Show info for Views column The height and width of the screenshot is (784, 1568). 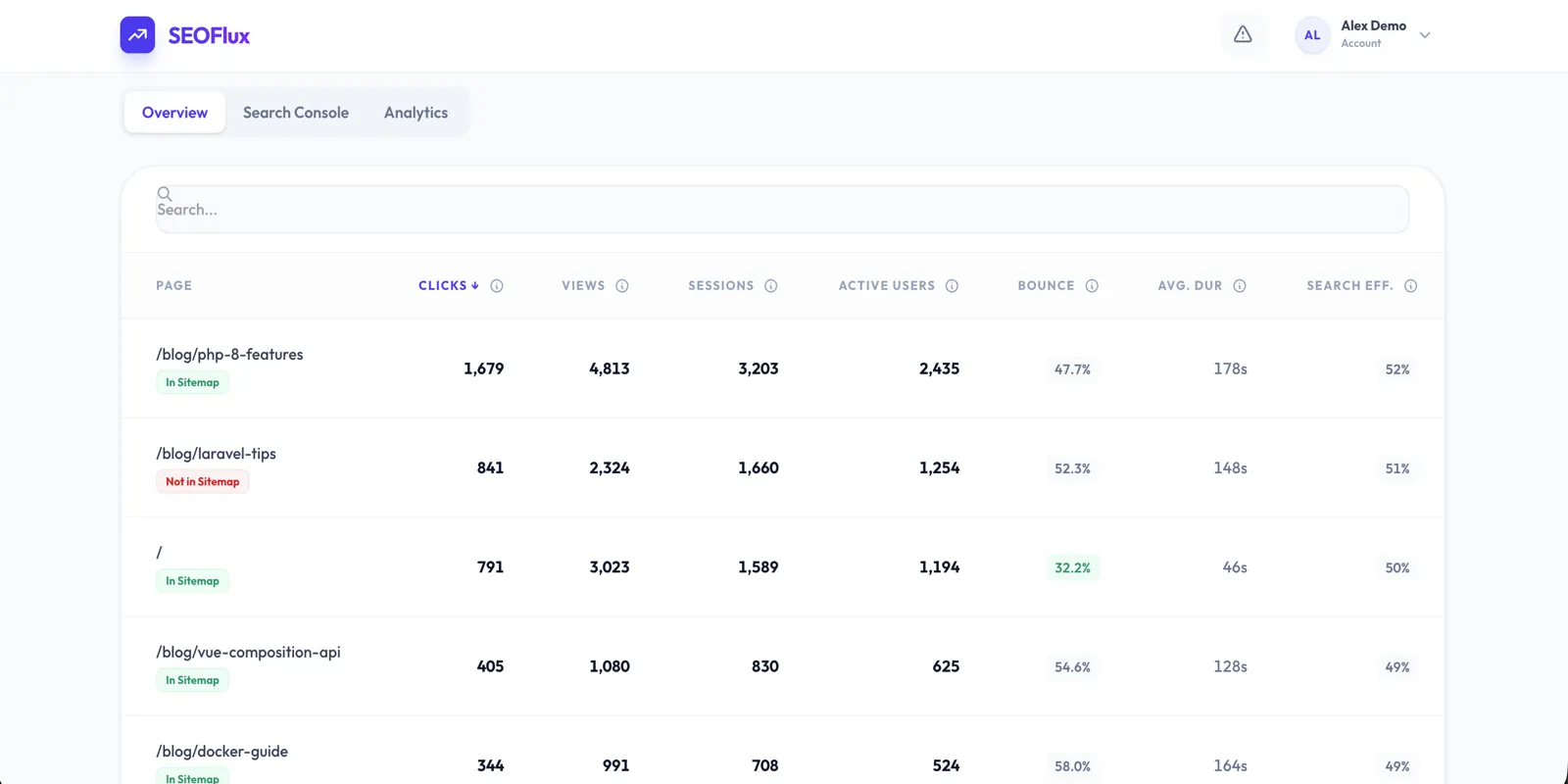pos(622,286)
